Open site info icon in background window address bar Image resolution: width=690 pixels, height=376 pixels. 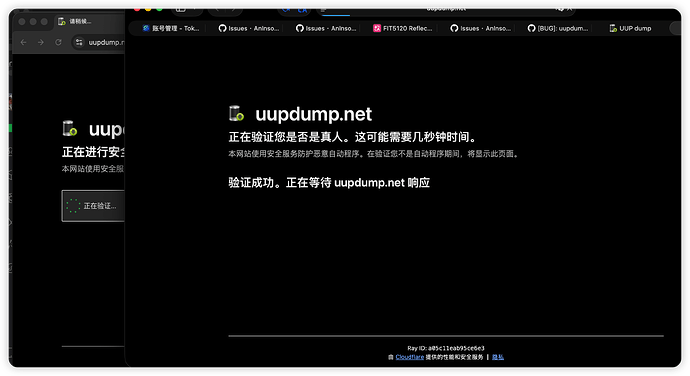point(79,42)
